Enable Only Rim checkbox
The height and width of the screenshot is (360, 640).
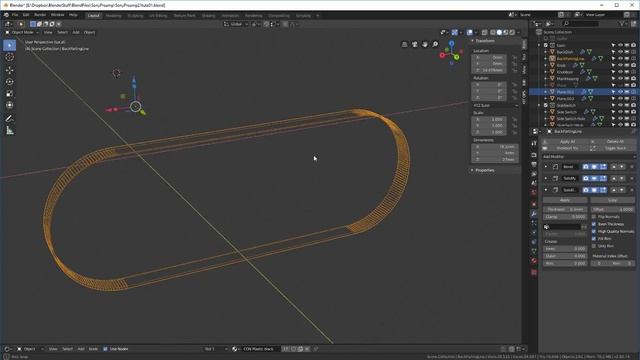pos(594,246)
